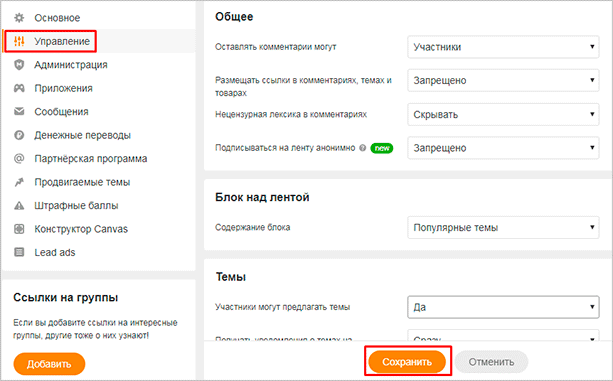The image size is (613, 381).
Task: Open the Подписываться на ленту анонимно dropdown
Action: pyautogui.click(x=503, y=148)
